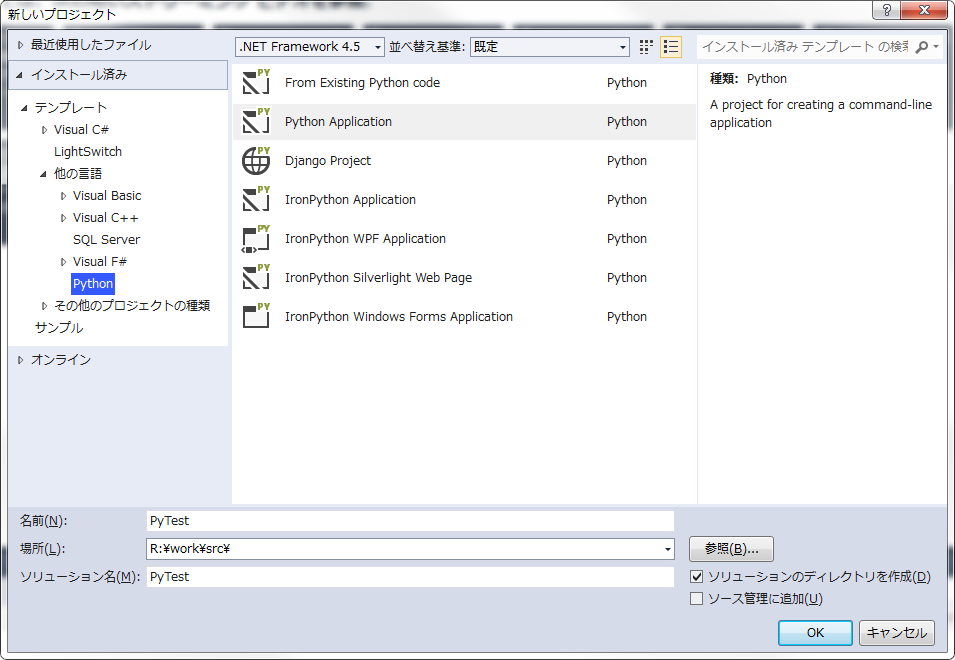Image resolution: width=955 pixels, height=660 pixels.
Task: Select the Django Project template name
Action: coord(328,161)
